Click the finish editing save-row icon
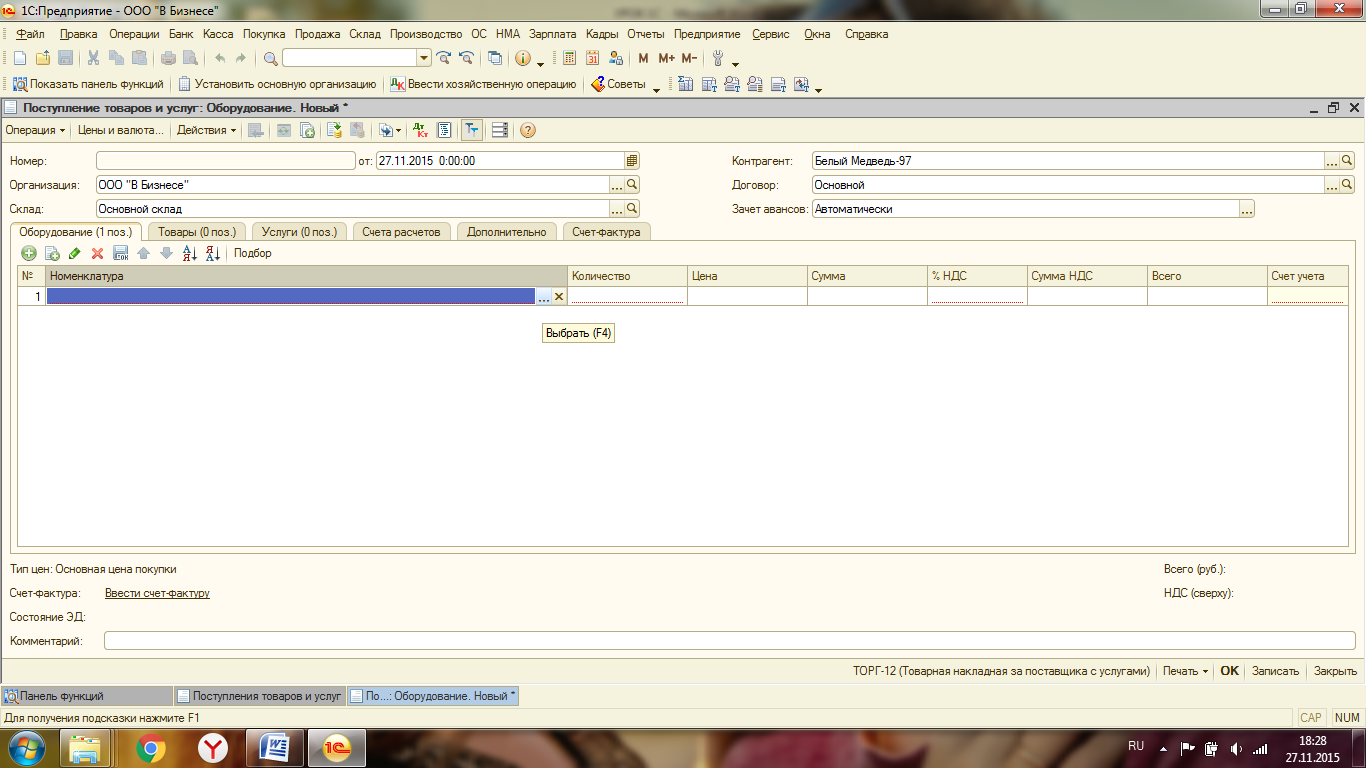The width and height of the screenshot is (1366, 768). [121, 254]
